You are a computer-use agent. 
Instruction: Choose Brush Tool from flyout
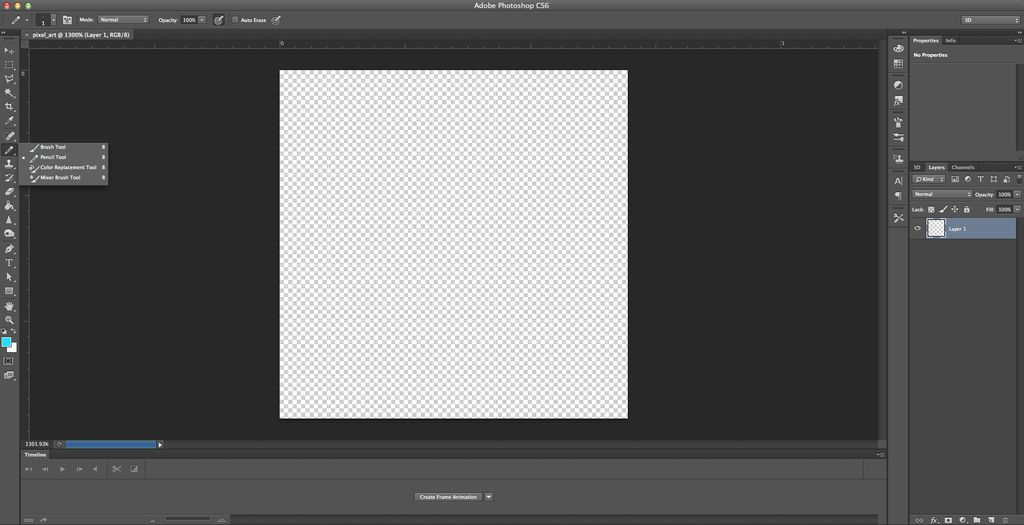click(64, 147)
